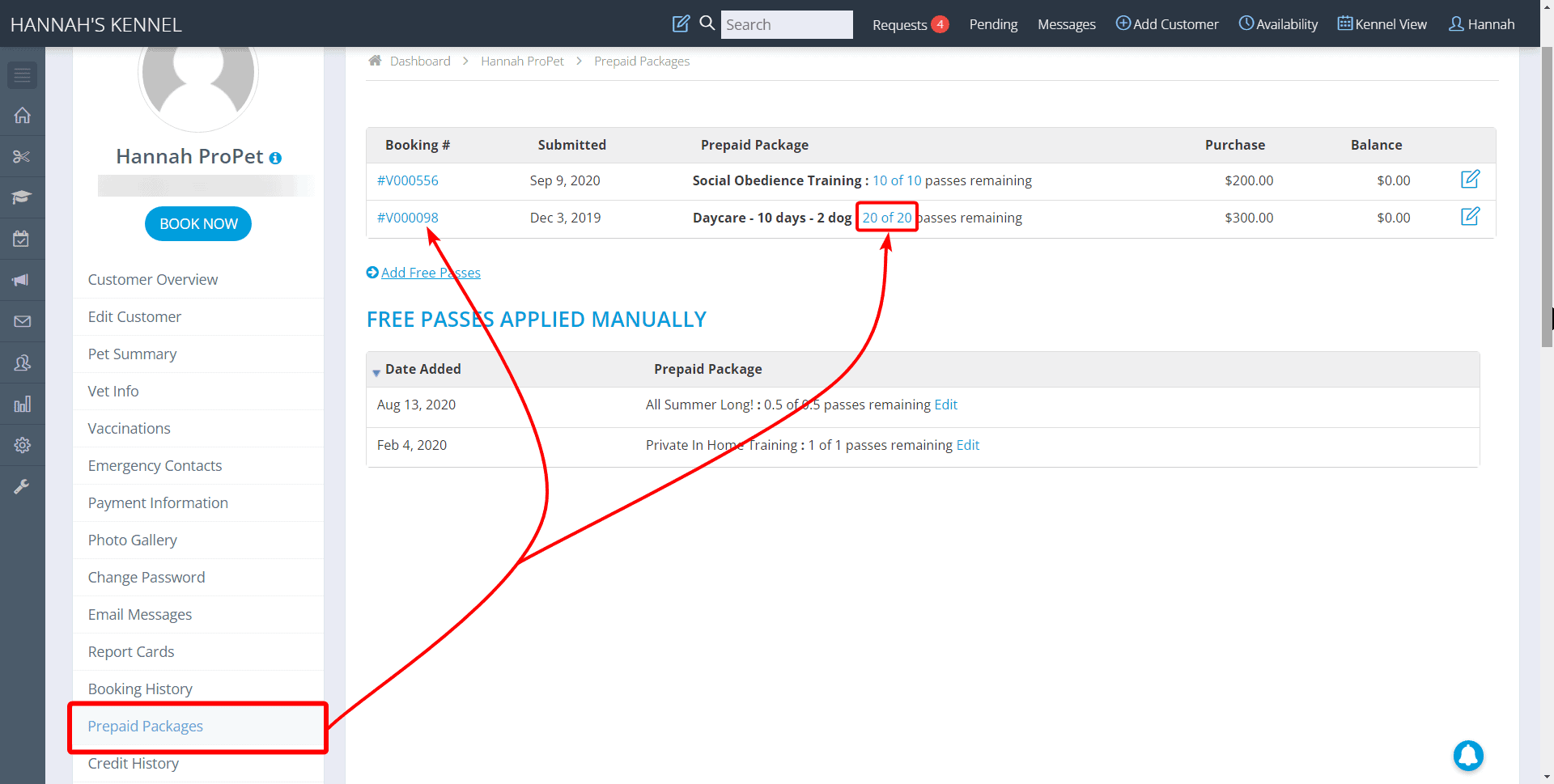Open the bar chart reports icon
1554x784 pixels.
point(22,404)
